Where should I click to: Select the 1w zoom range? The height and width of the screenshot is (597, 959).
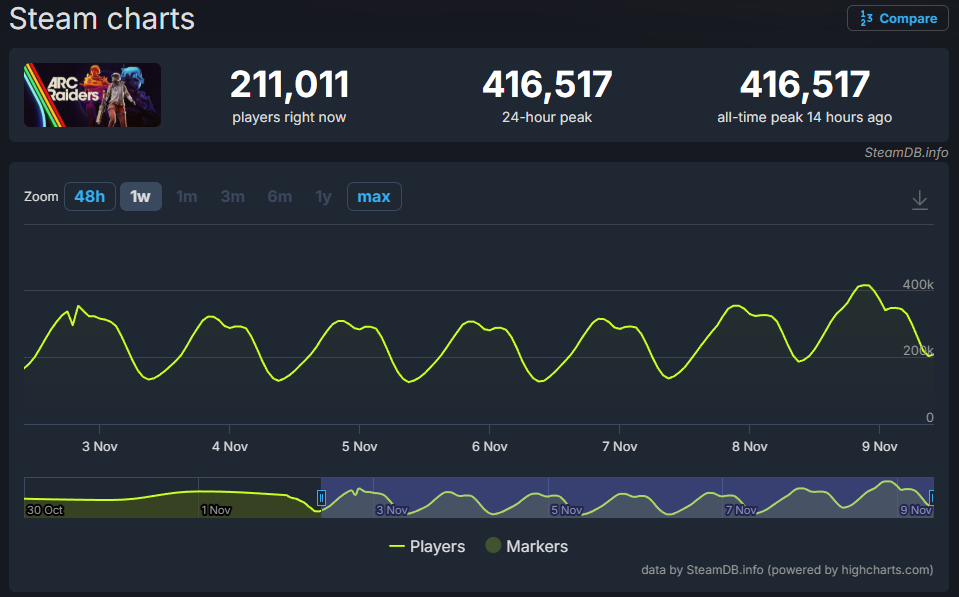[x=141, y=196]
